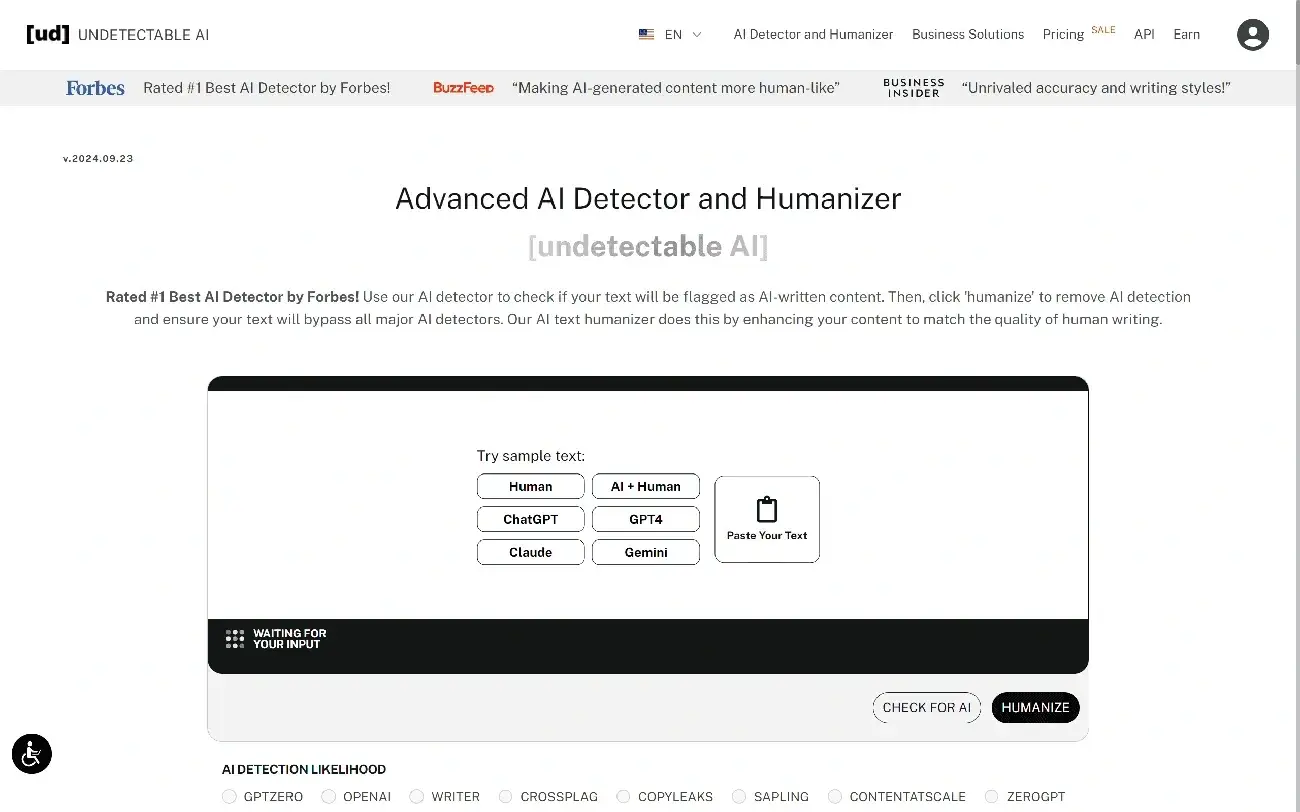
Task: Click into the main text input area
Action: coord(648,505)
